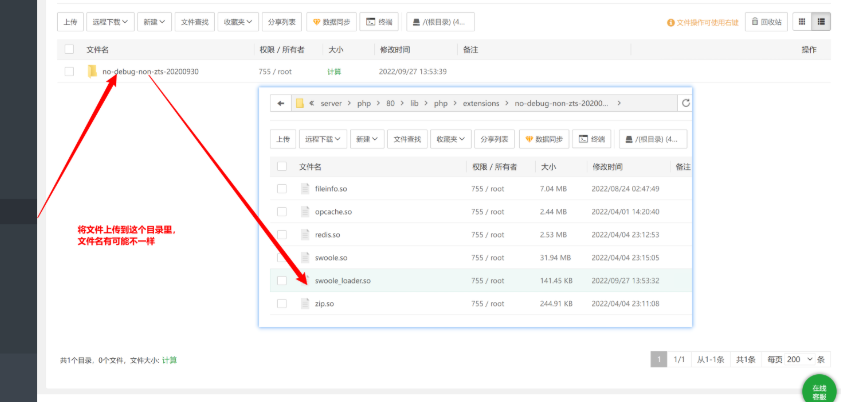Tick the select-all checkbox in top header
841x402 pixels.
[x=69, y=49]
